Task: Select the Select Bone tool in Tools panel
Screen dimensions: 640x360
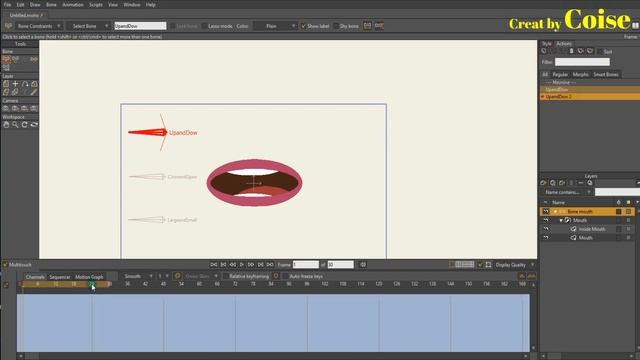Action: (x=6, y=59)
